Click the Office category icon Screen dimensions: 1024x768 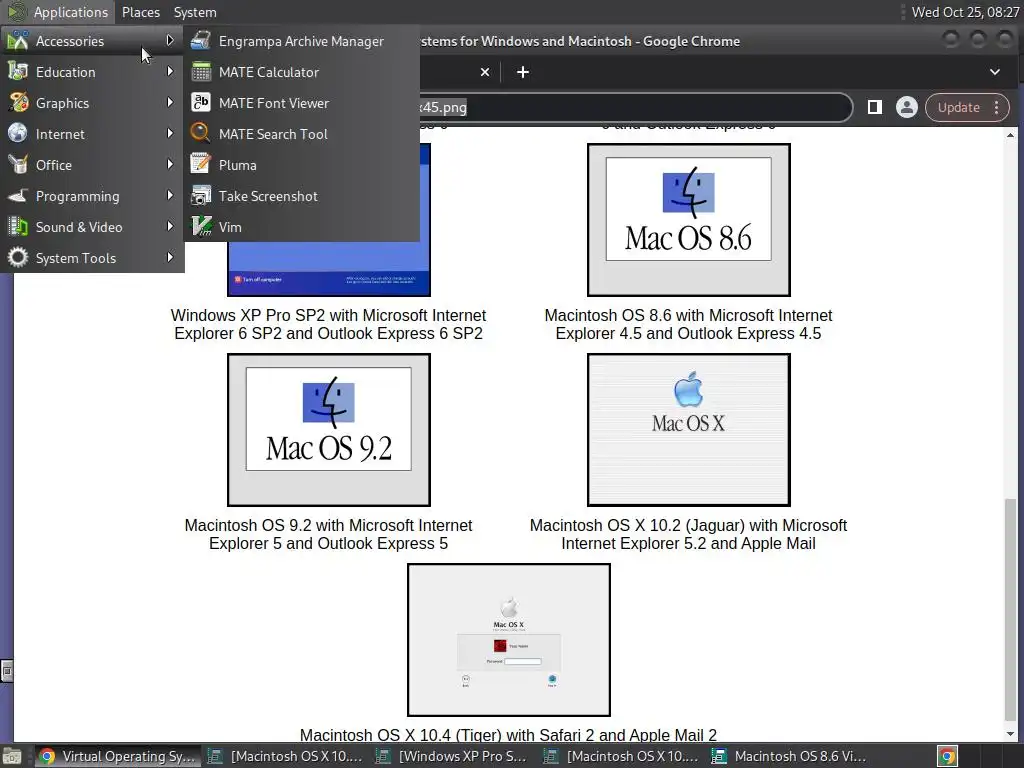(x=18, y=165)
